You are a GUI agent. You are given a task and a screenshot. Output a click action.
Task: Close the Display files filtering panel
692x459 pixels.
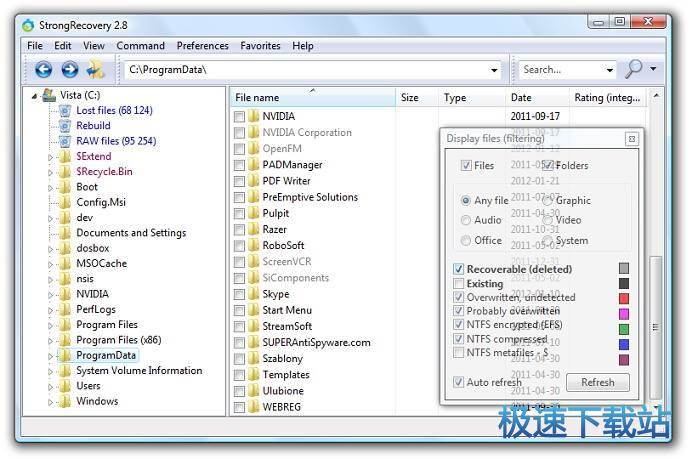pos(631,139)
